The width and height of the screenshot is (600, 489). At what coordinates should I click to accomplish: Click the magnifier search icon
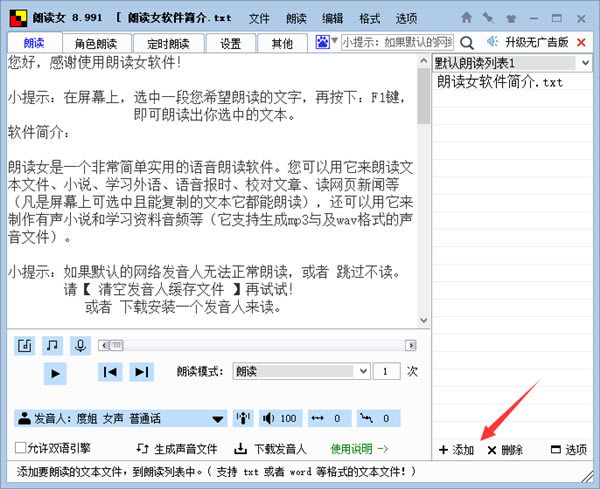click(x=466, y=42)
